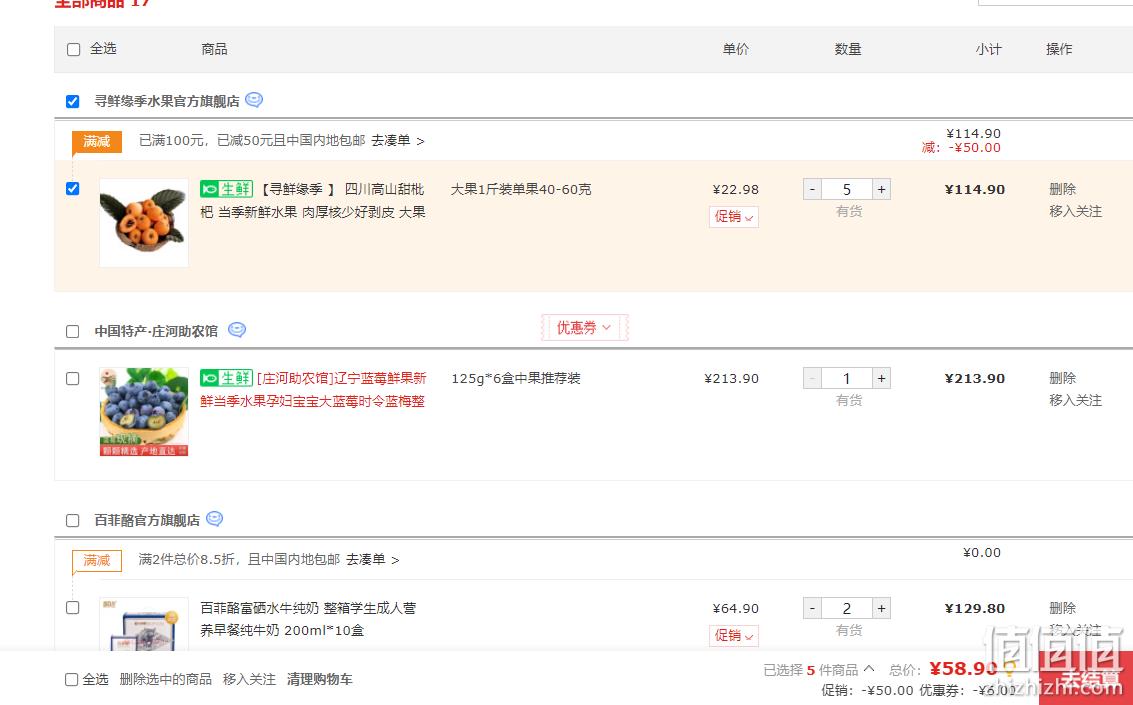Click orange 满减 tag in loquat promotion row

pyautogui.click(x=97, y=142)
